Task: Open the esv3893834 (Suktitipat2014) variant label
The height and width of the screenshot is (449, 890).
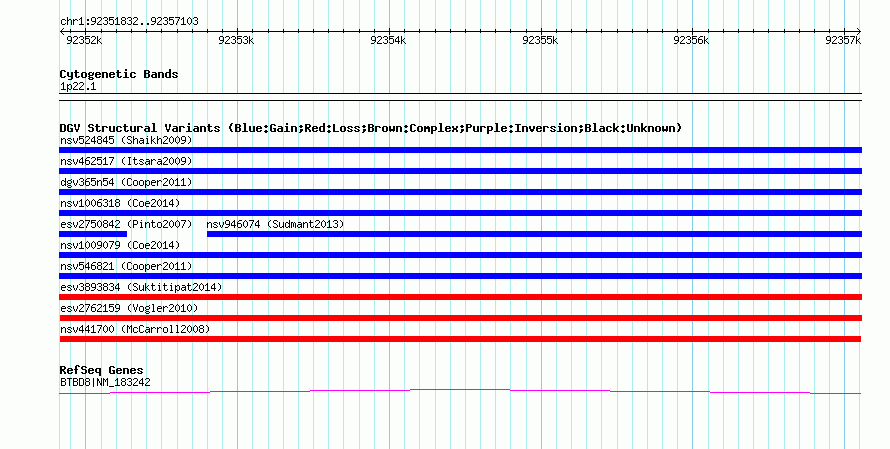Action: point(141,287)
